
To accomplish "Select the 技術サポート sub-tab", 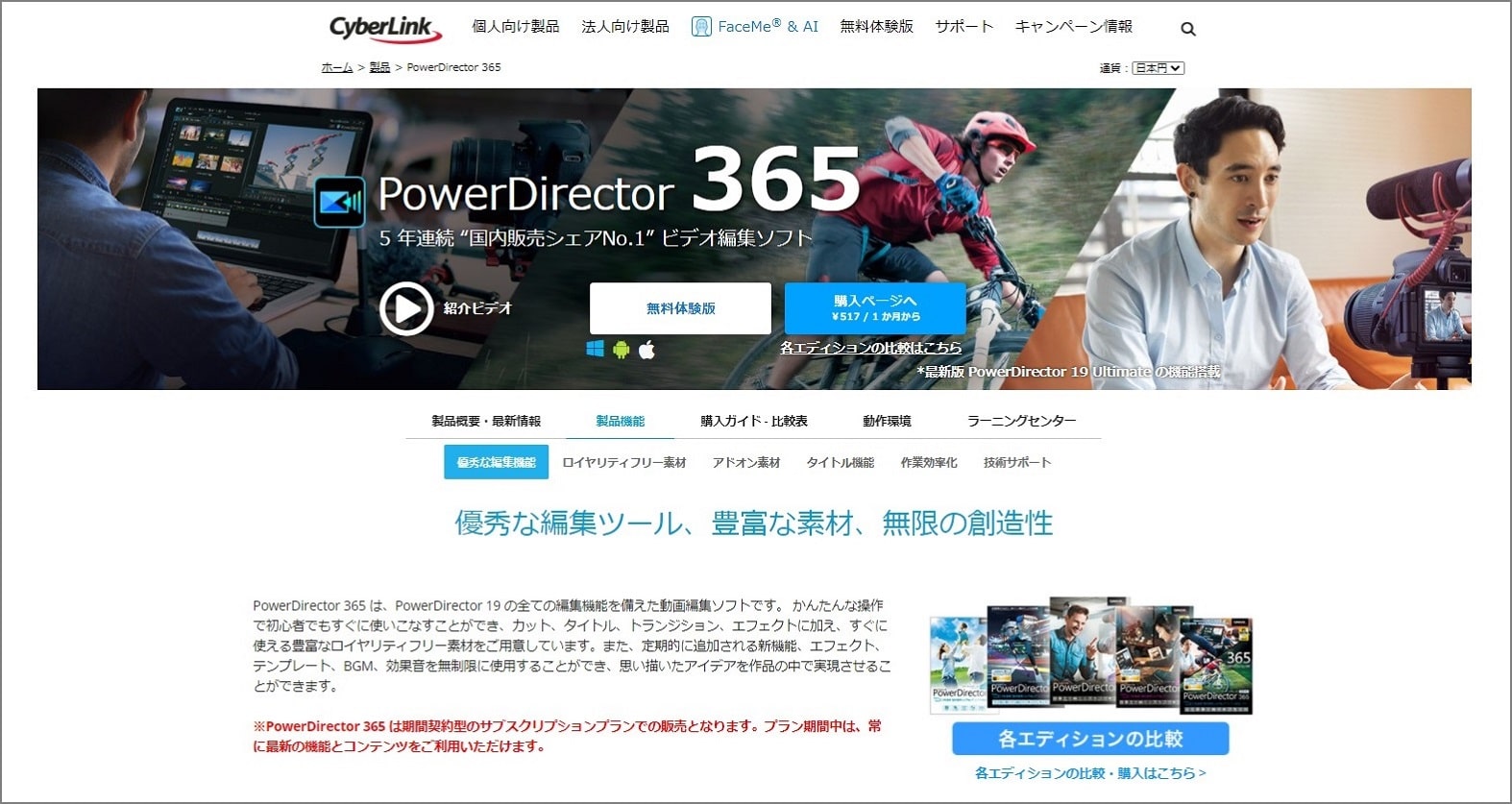I will 1017,462.
